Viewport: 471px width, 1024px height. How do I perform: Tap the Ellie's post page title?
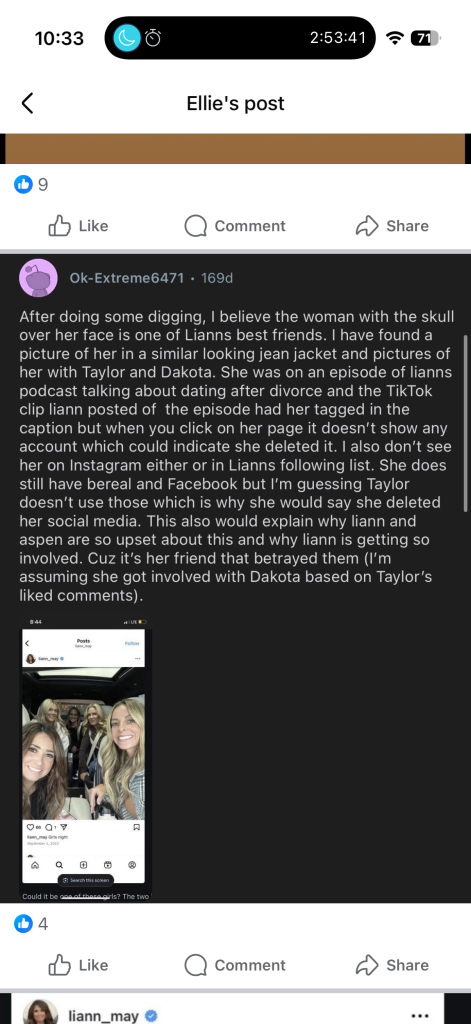click(x=235, y=103)
